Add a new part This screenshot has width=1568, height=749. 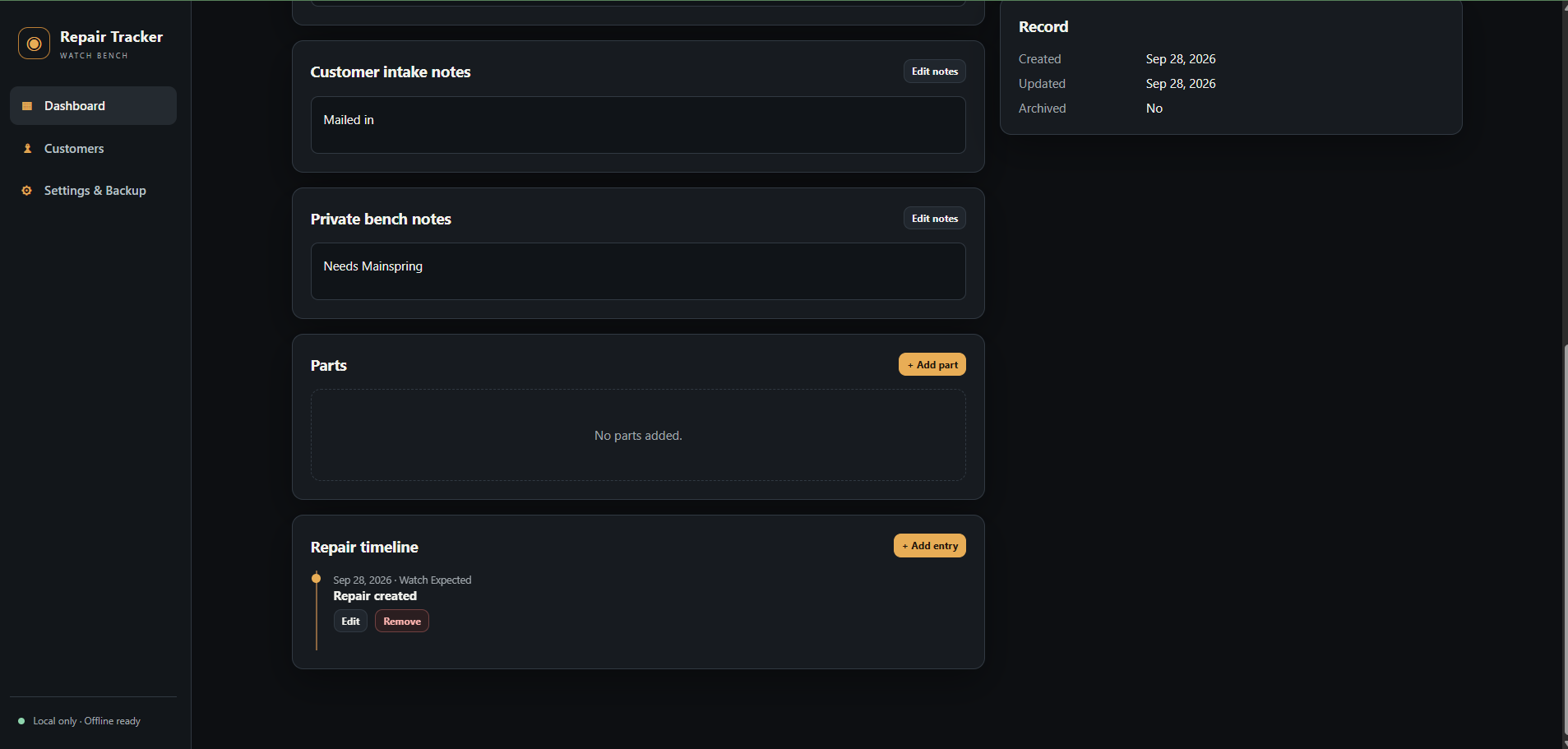(932, 365)
